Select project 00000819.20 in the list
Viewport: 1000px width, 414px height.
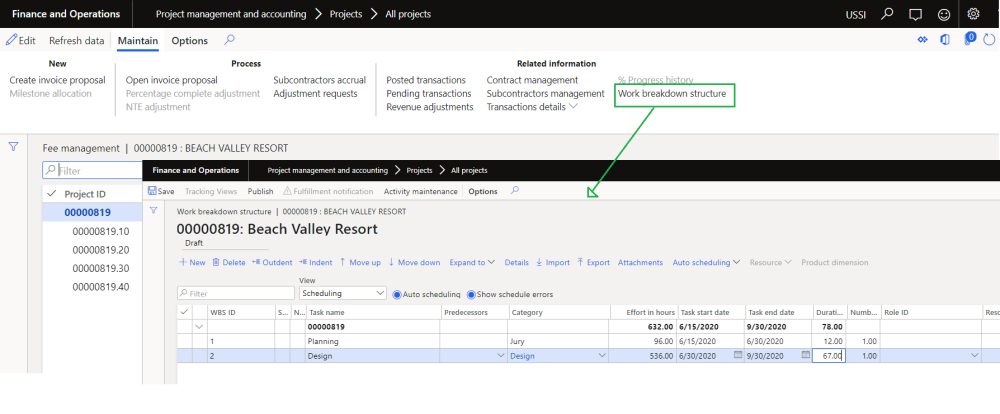101,249
